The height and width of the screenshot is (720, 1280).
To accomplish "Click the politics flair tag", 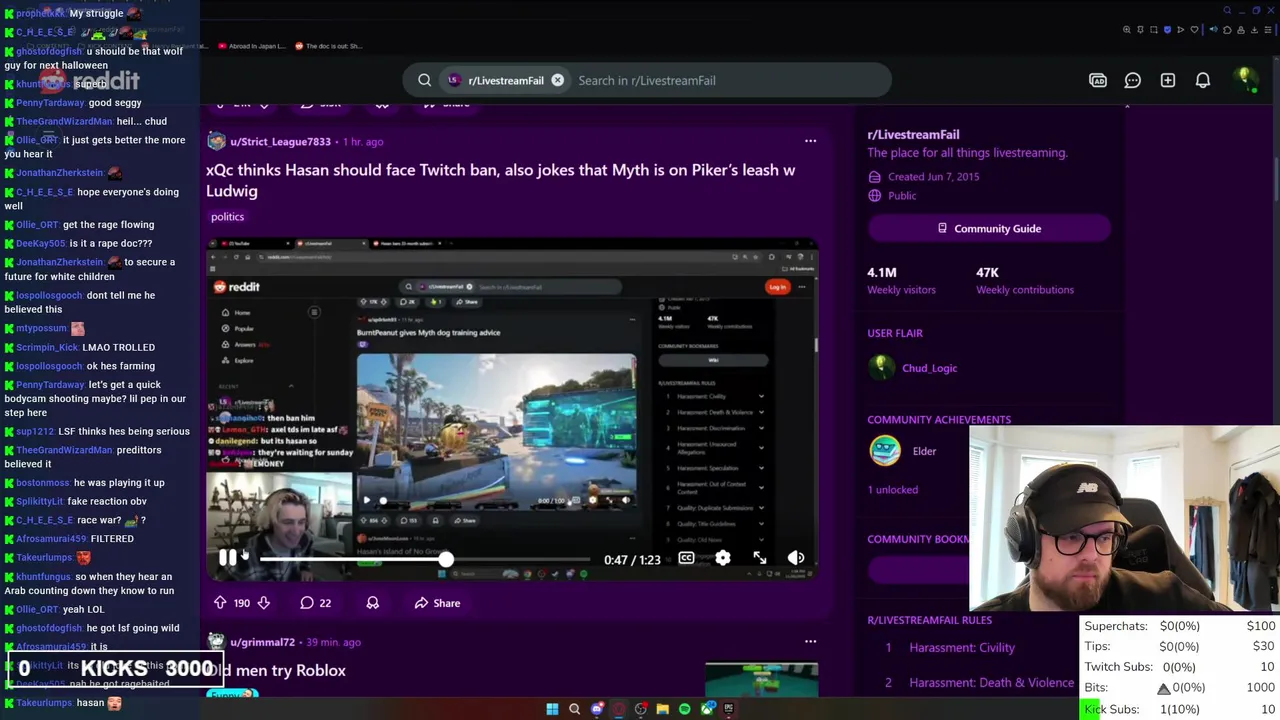I will [x=227, y=217].
